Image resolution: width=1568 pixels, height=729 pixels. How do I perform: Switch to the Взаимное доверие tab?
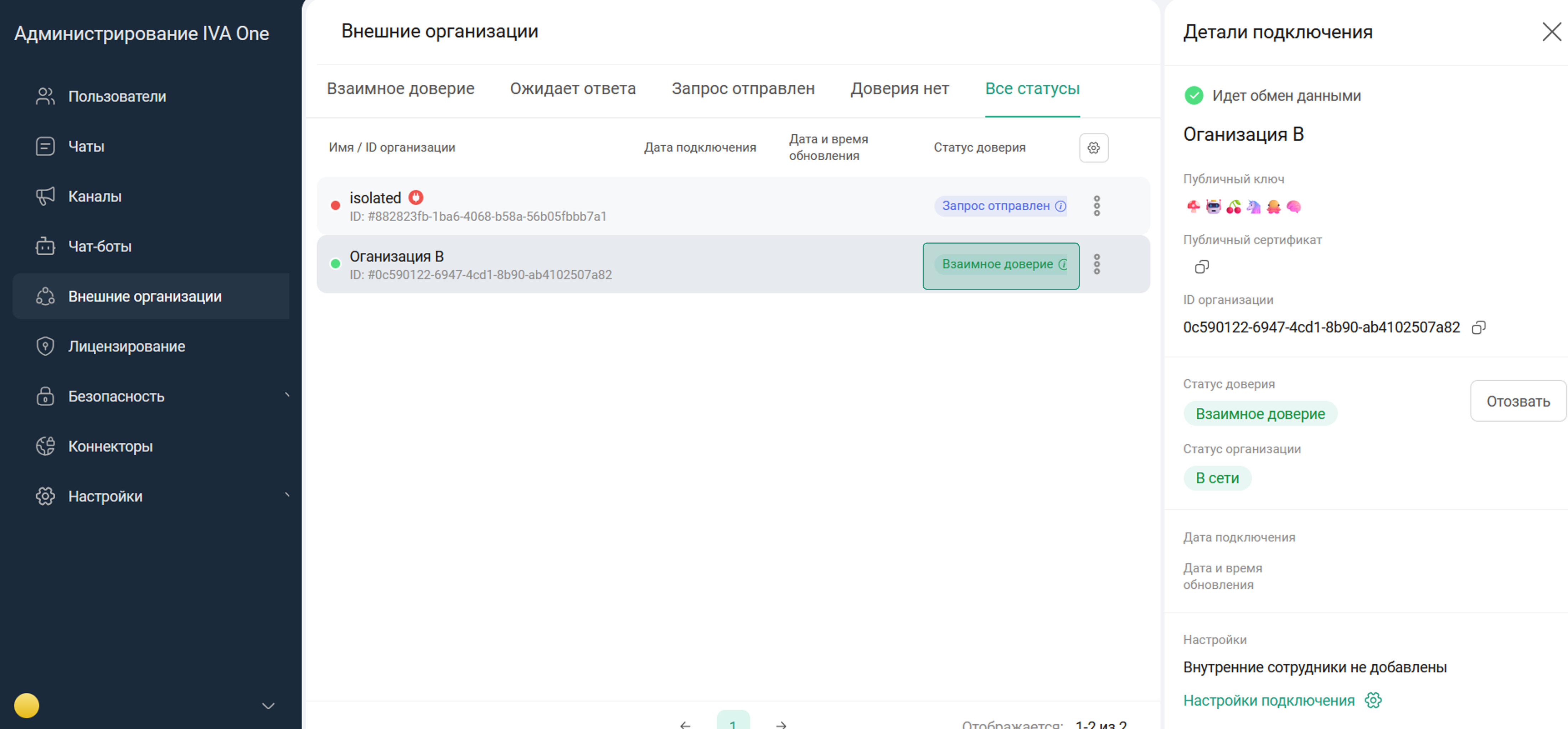click(401, 88)
